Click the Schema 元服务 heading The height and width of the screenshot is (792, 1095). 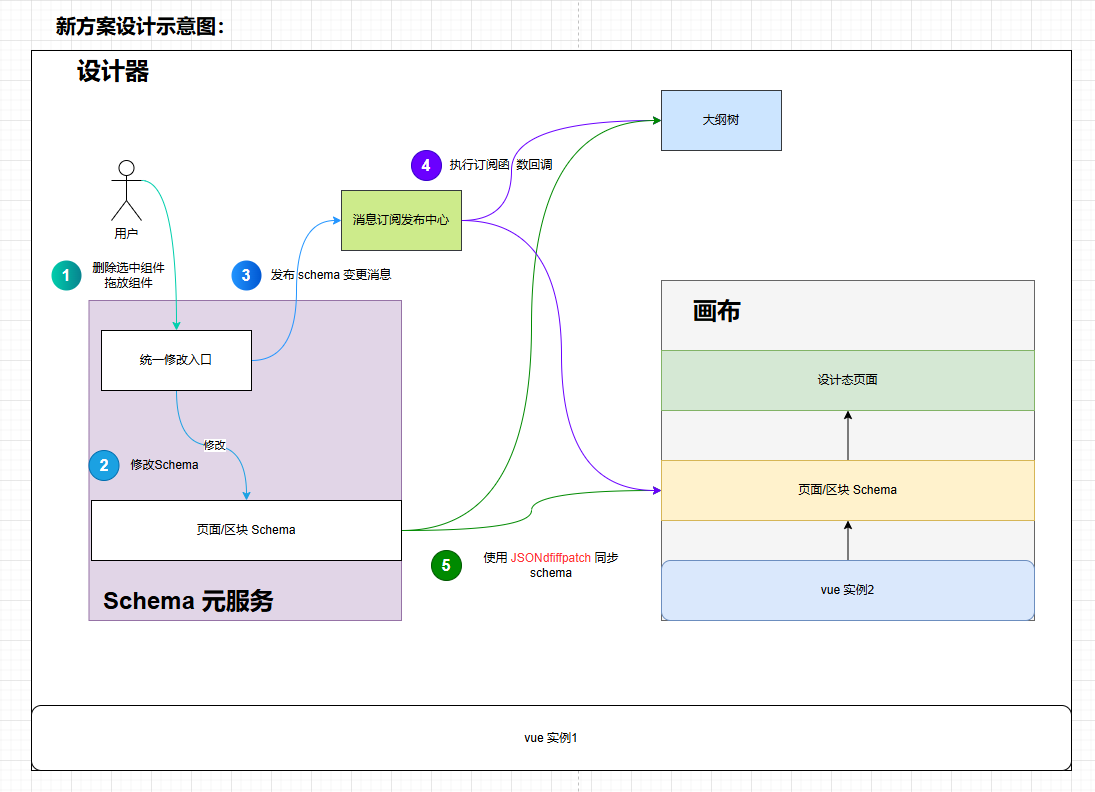(x=188, y=601)
